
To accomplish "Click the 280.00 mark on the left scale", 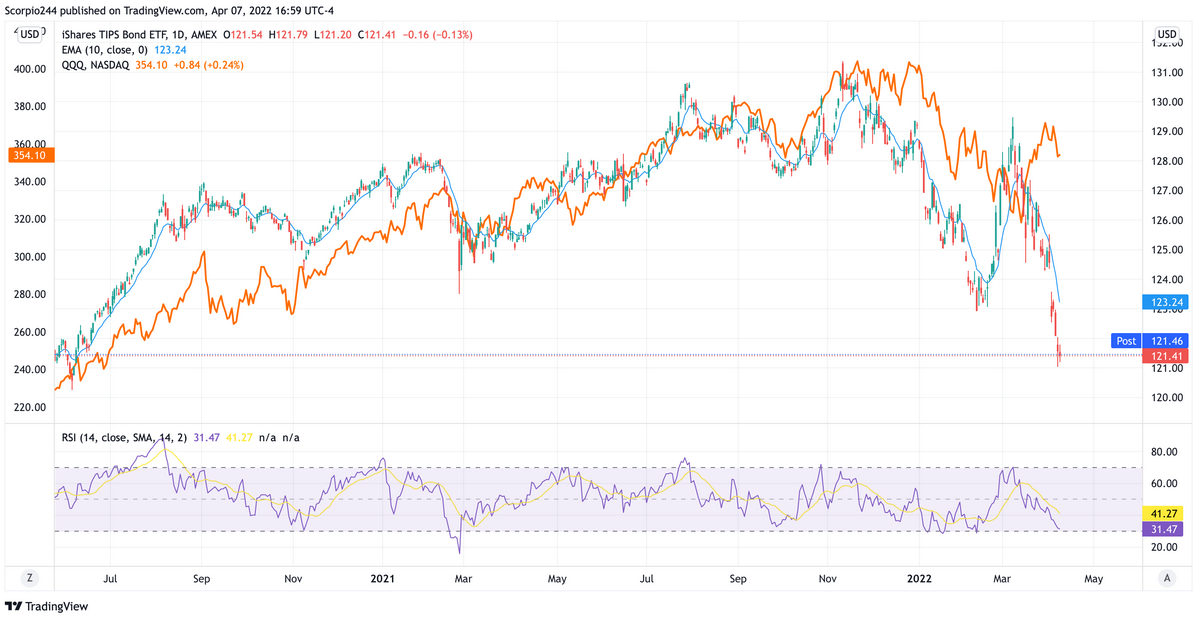I will click(x=32, y=294).
